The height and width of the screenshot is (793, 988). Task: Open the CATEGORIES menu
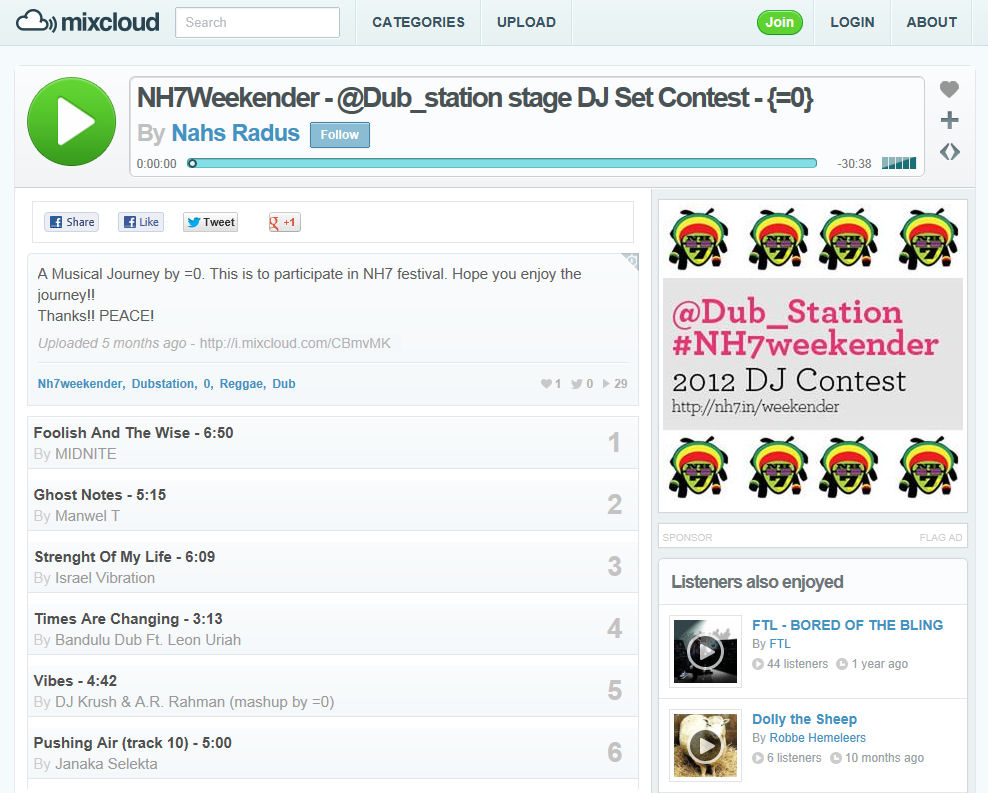(x=418, y=22)
